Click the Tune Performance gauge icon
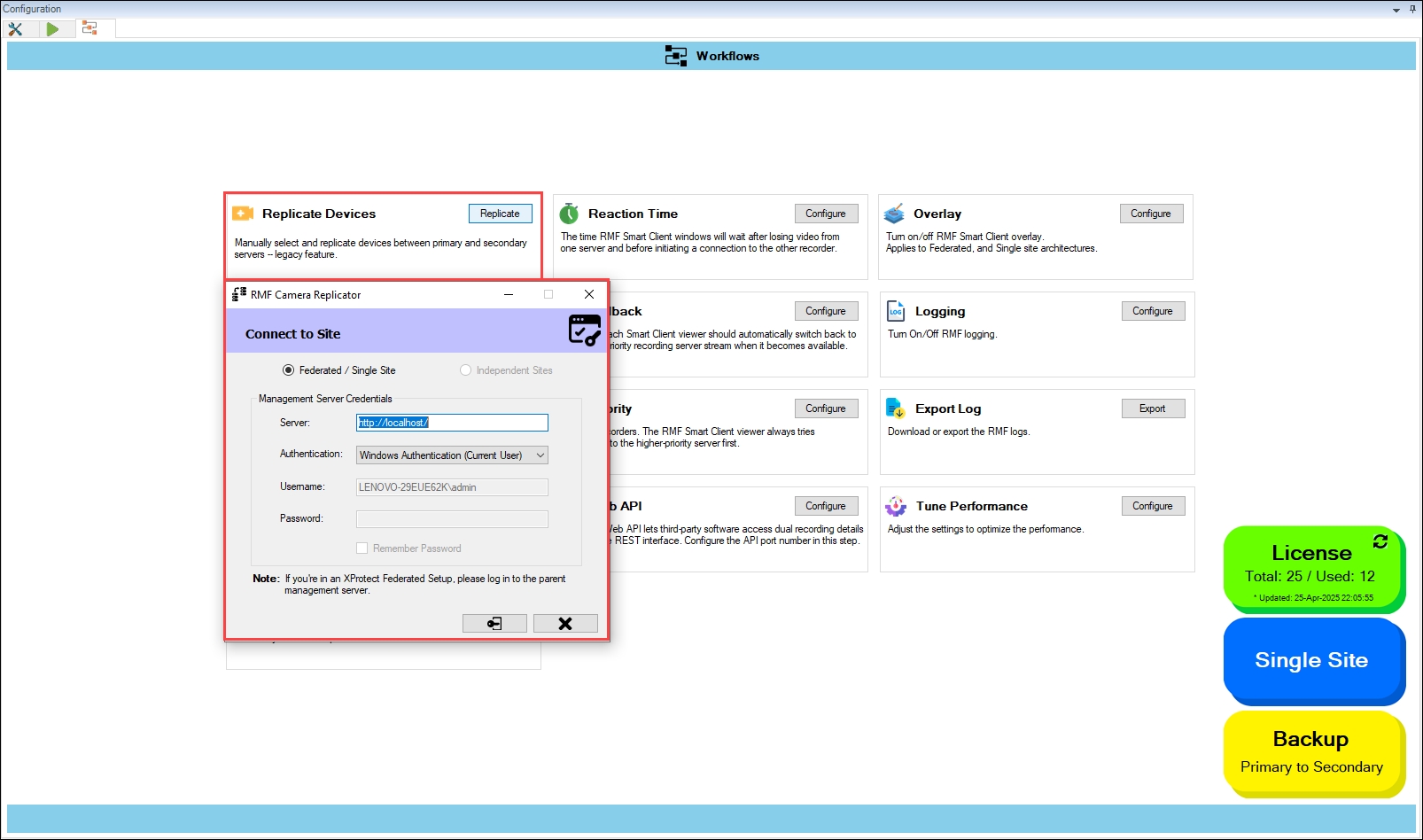The image size is (1423, 840). click(896, 506)
